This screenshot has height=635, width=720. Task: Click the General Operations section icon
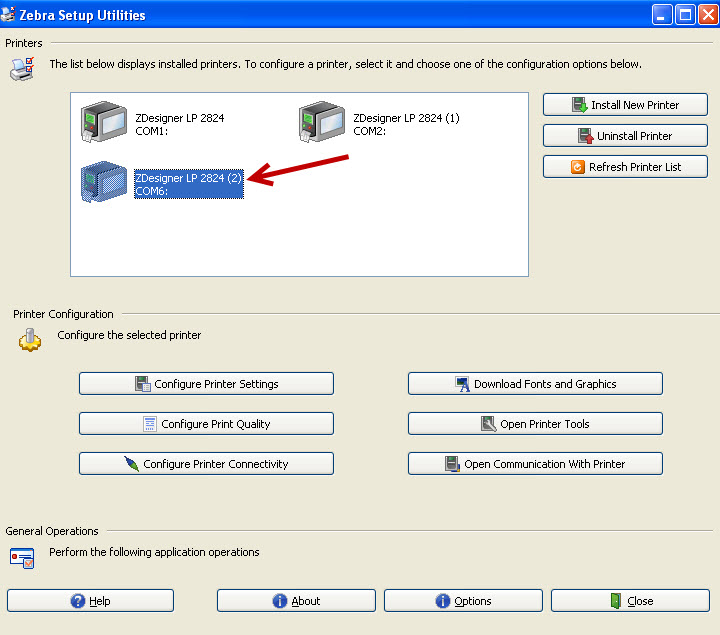[x=22, y=557]
